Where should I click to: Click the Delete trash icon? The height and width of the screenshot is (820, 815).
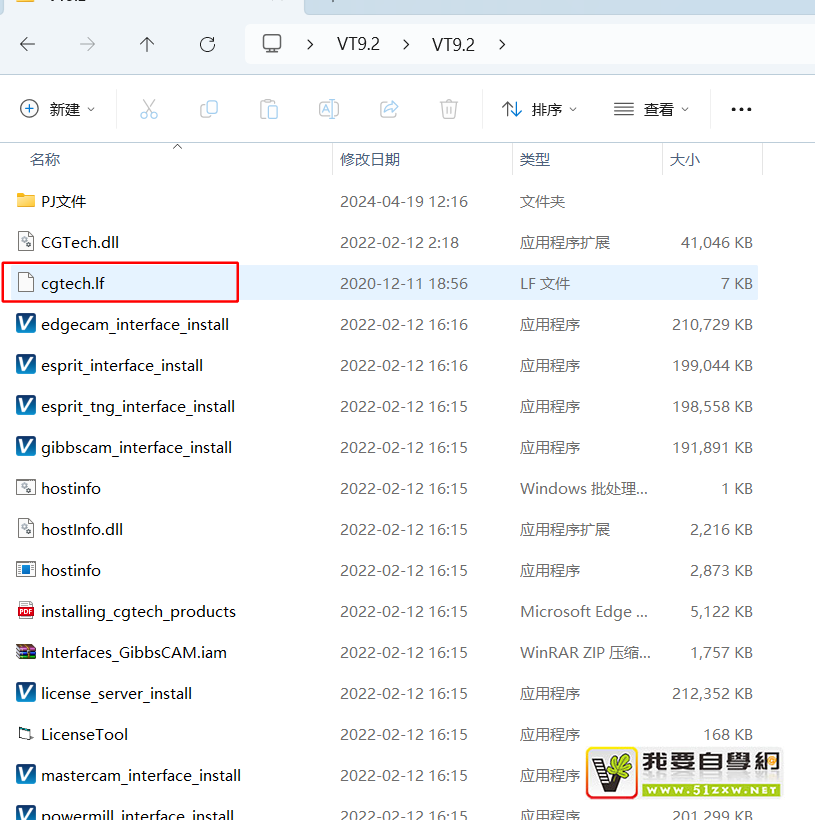tap(449, 109)
